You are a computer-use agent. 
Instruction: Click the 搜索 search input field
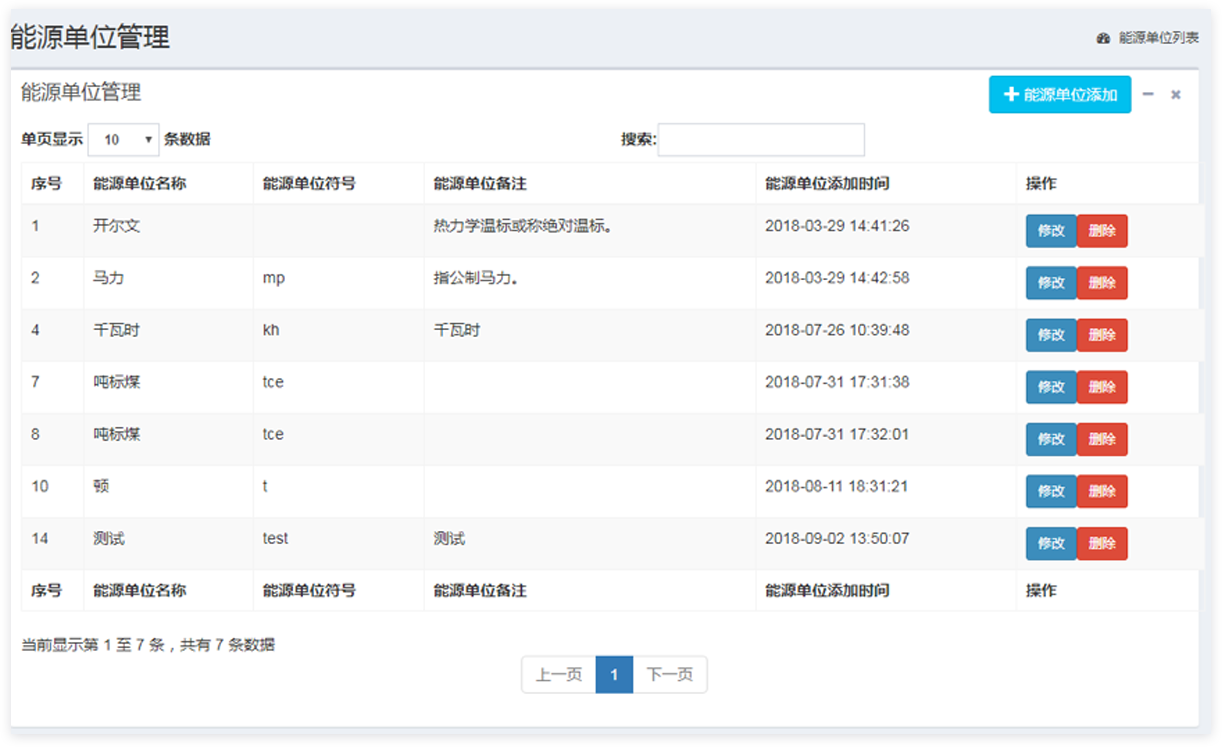pos(761,140)
